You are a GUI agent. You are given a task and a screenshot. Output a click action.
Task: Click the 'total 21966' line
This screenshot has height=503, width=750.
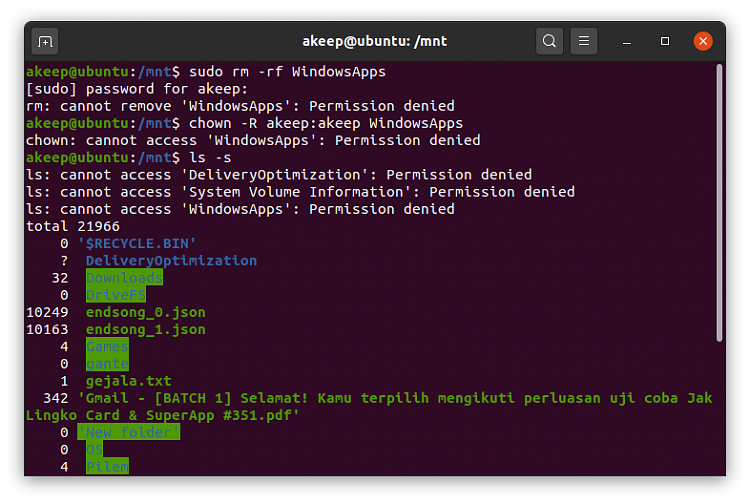[x=73, y=226]
